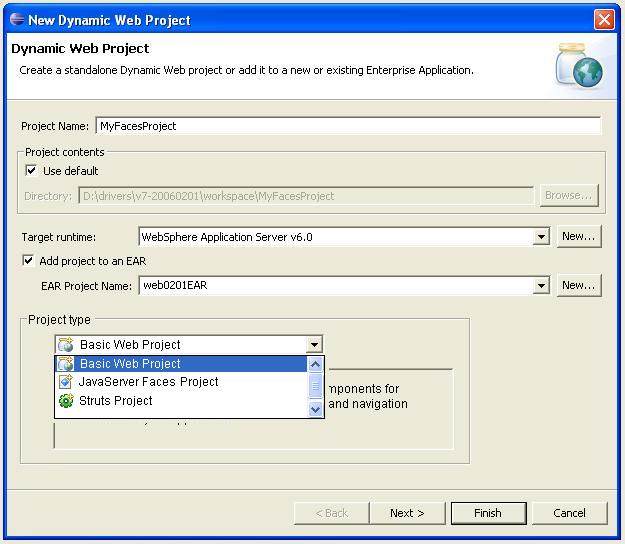Click Finish to create the project
This screenshot has width=625, height=544.
tap(488, 513)
